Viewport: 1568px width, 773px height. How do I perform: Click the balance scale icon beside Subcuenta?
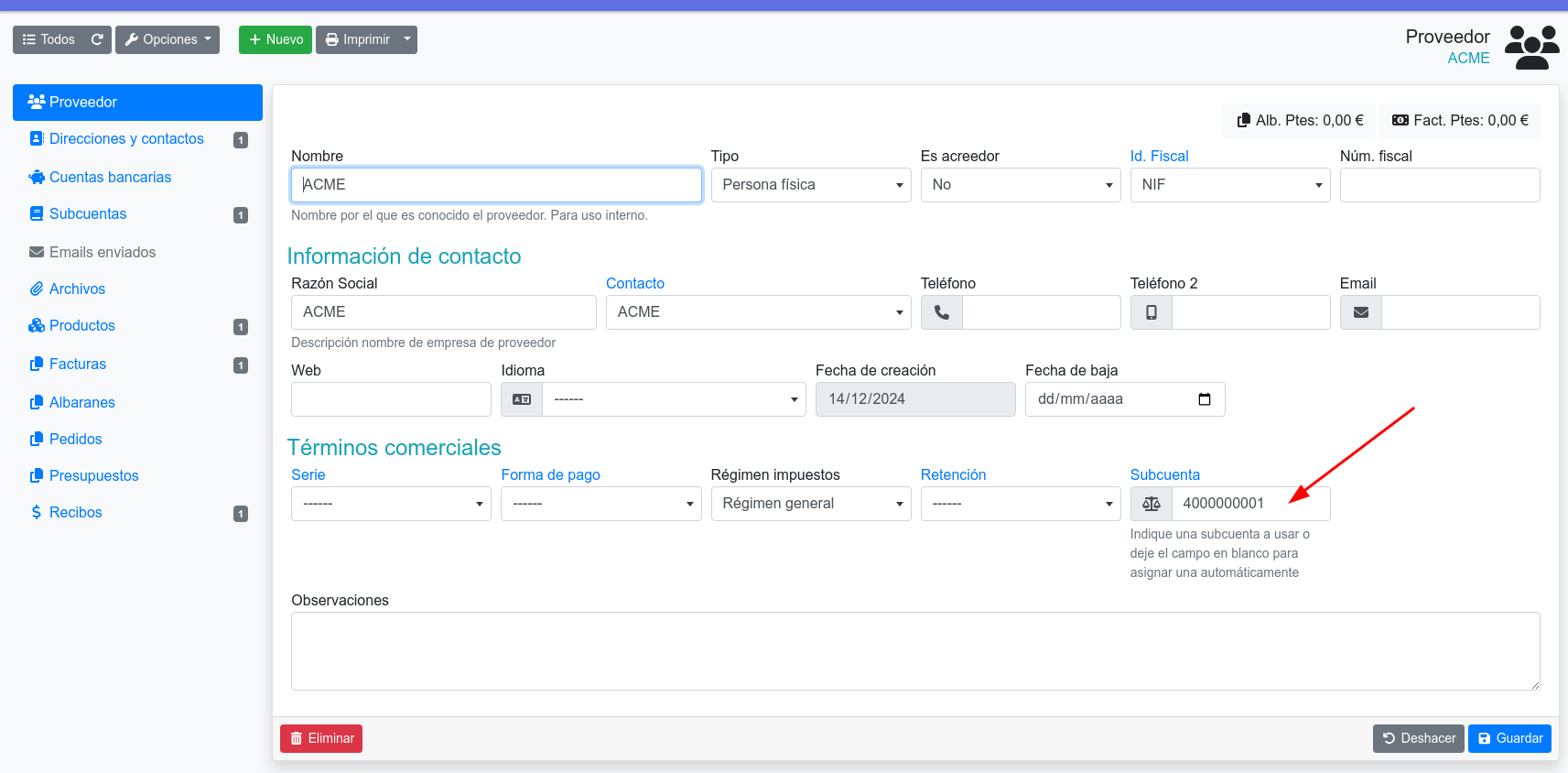pos(1152,504)
